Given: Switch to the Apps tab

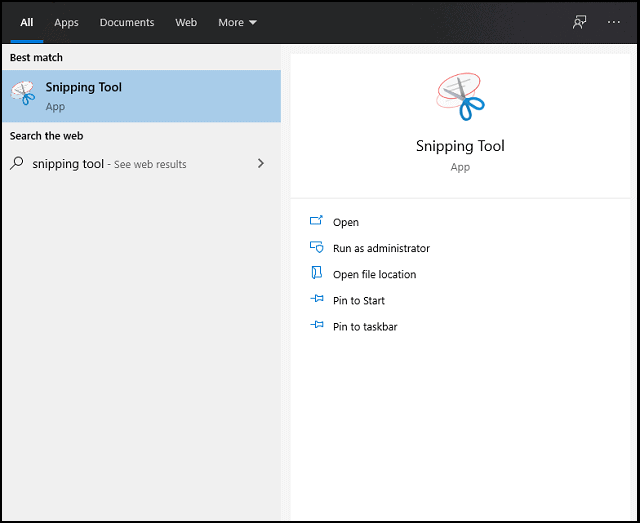Looking at the screenshot, I should 66,22.
